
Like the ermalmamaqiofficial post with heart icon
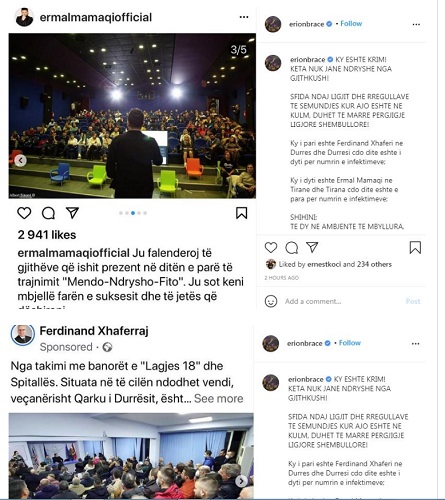[x=24, y=213]
